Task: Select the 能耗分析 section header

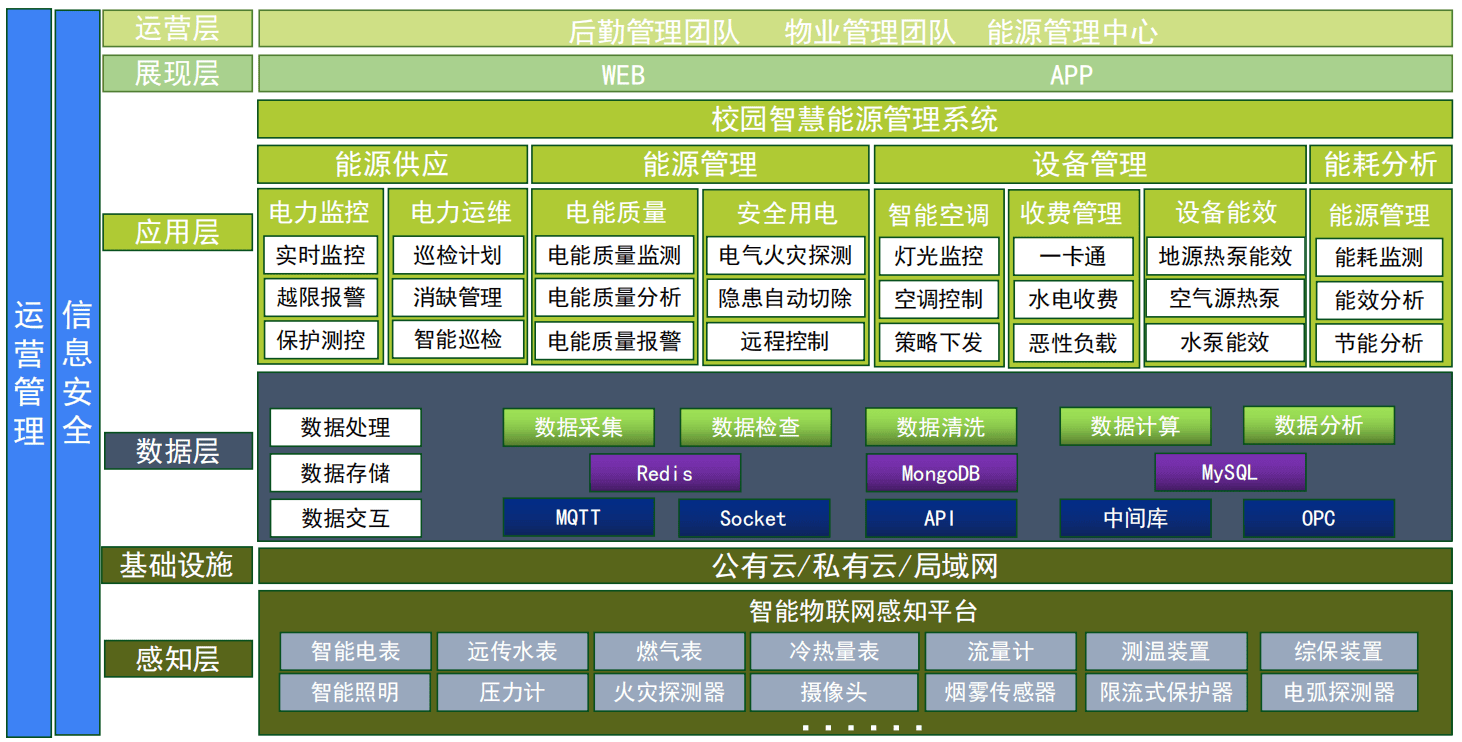Action: (1380, 164)
